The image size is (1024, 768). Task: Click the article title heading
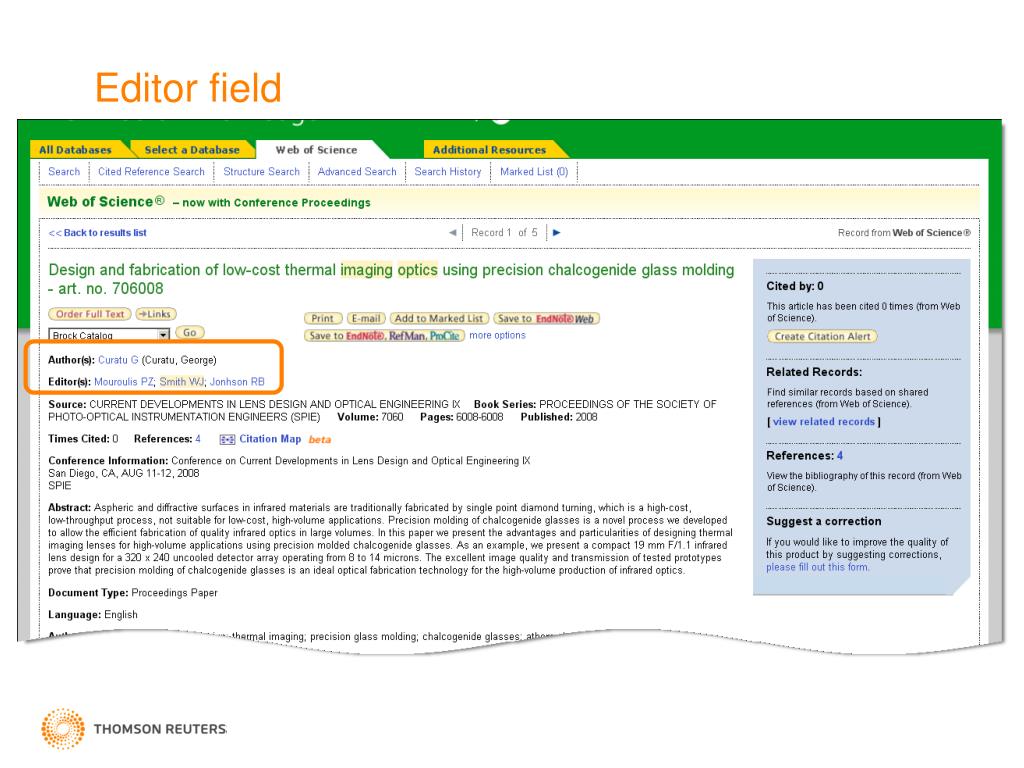click(x=391, y=279)
